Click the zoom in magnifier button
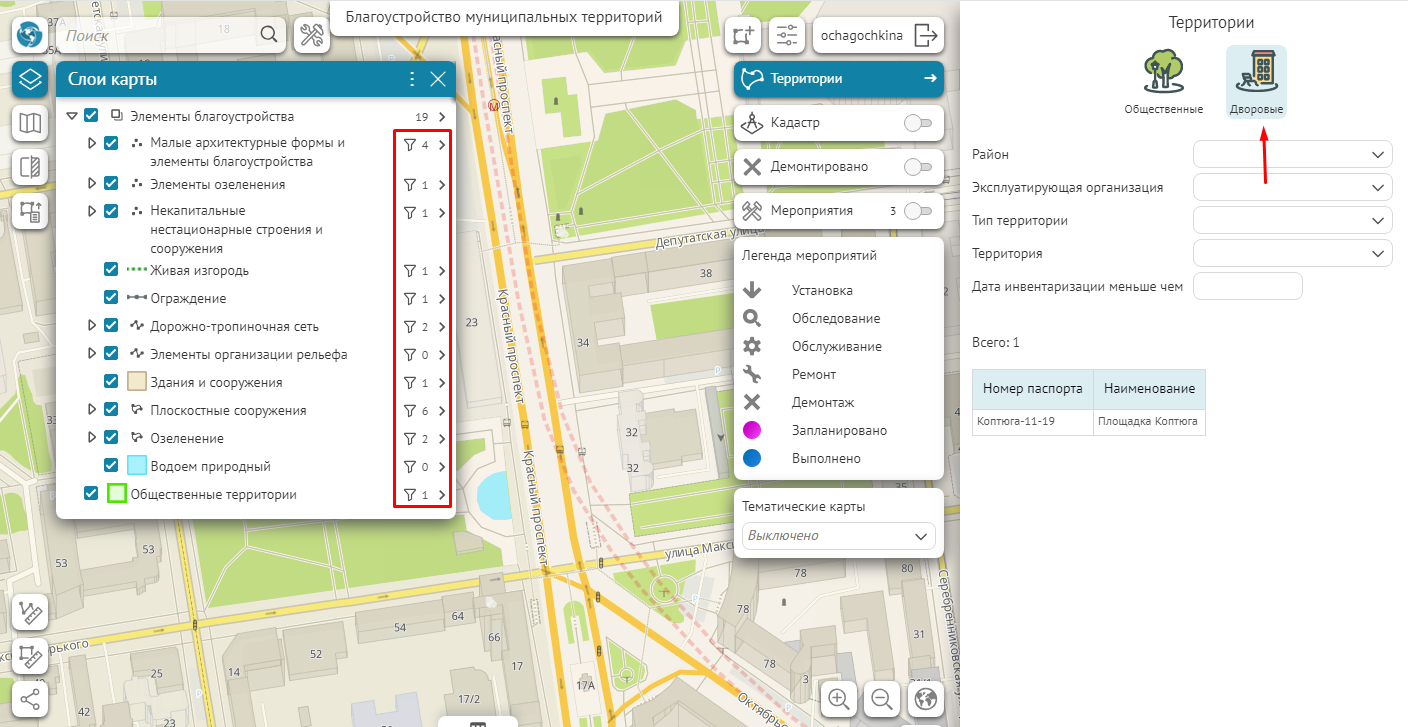The width and height of the screenshot is (1408, 727). pyautogui.click(x=839, y=698)
